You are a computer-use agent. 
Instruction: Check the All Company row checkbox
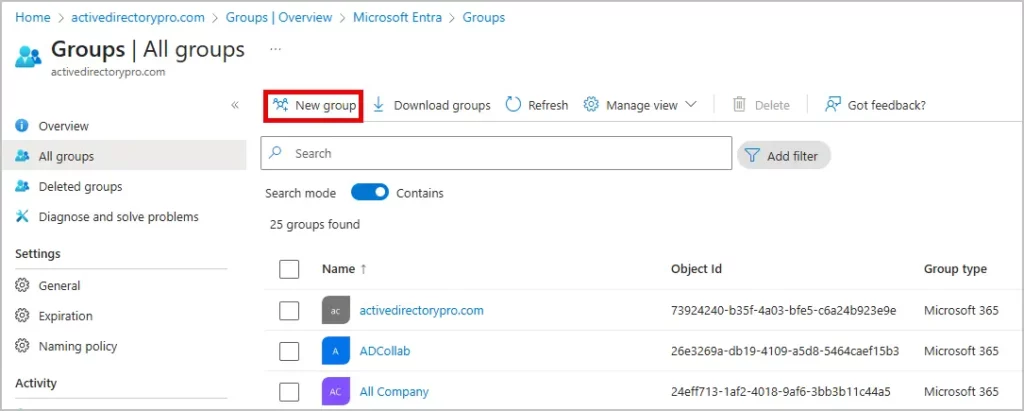[289, 392]
